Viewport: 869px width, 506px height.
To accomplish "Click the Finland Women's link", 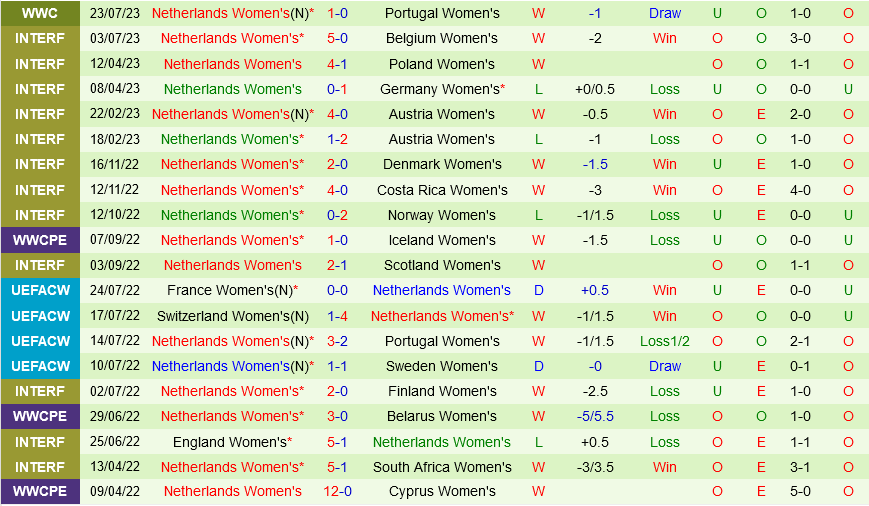I will [441, 391].
